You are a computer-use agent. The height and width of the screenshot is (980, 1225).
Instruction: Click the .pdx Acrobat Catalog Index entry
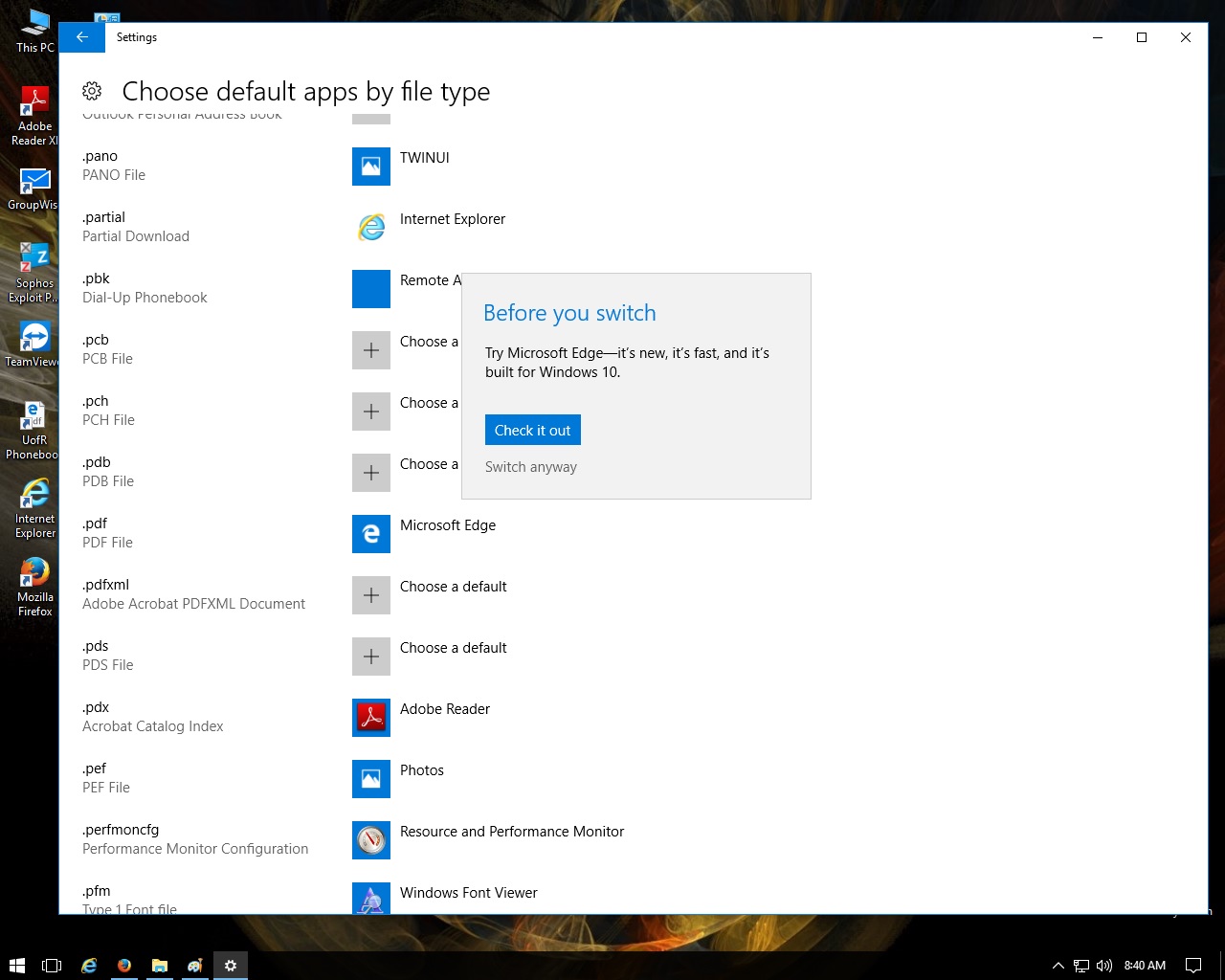coord(153,717)
